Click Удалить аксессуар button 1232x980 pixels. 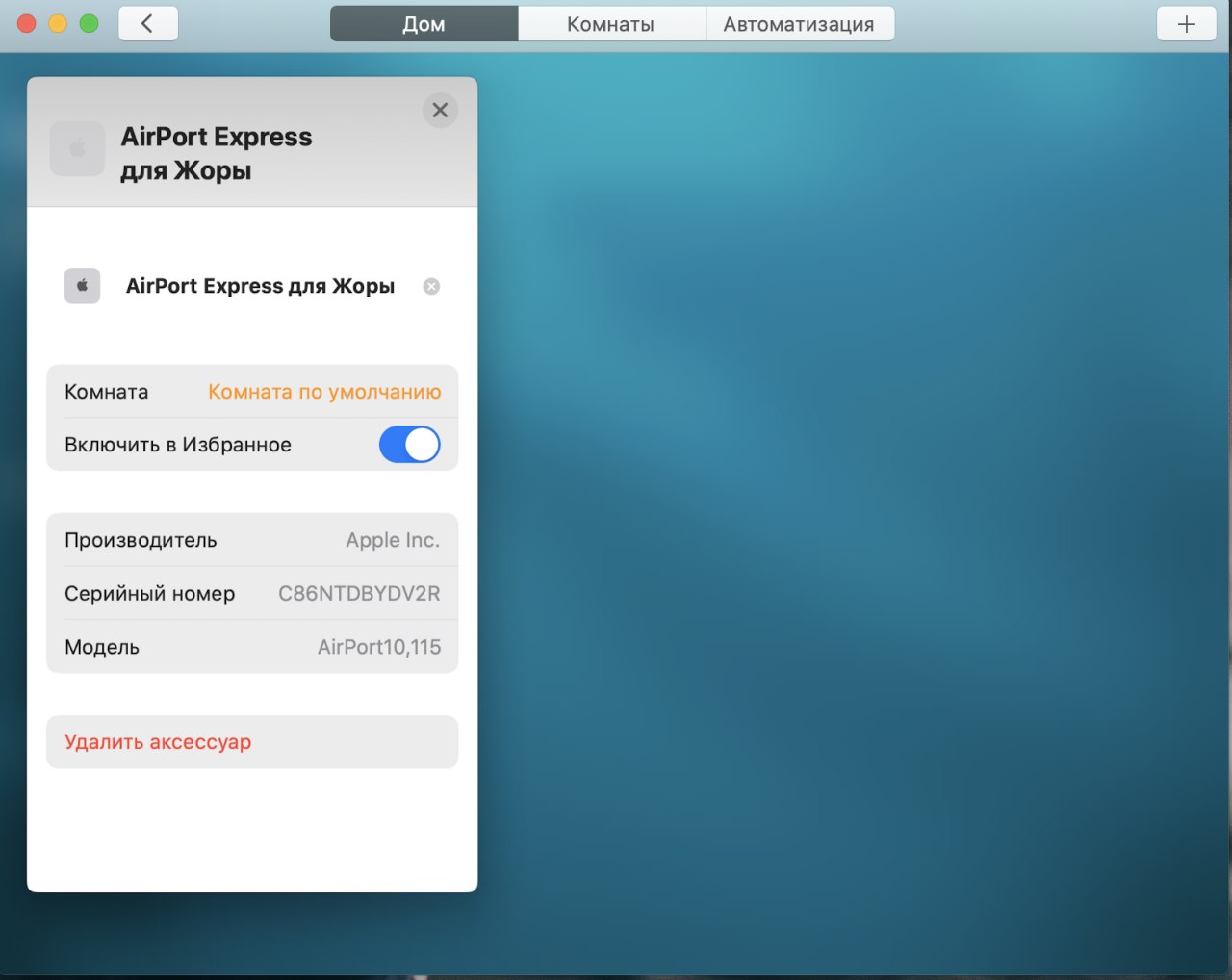point(252,742)
